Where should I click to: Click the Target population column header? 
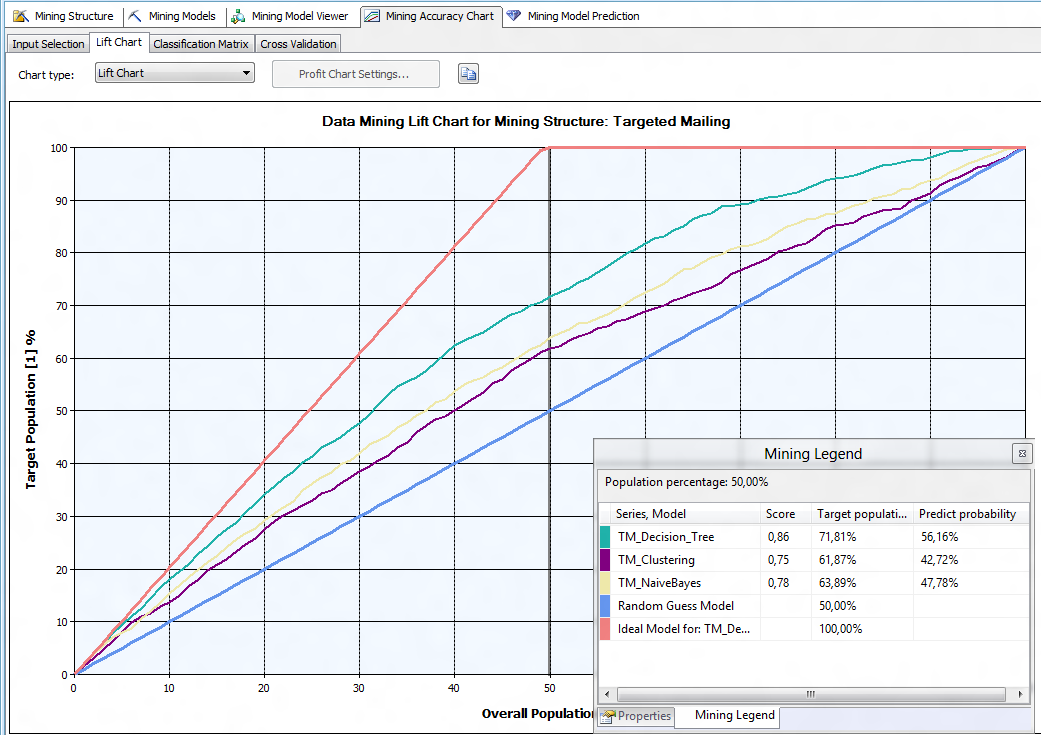coord(862,513)
